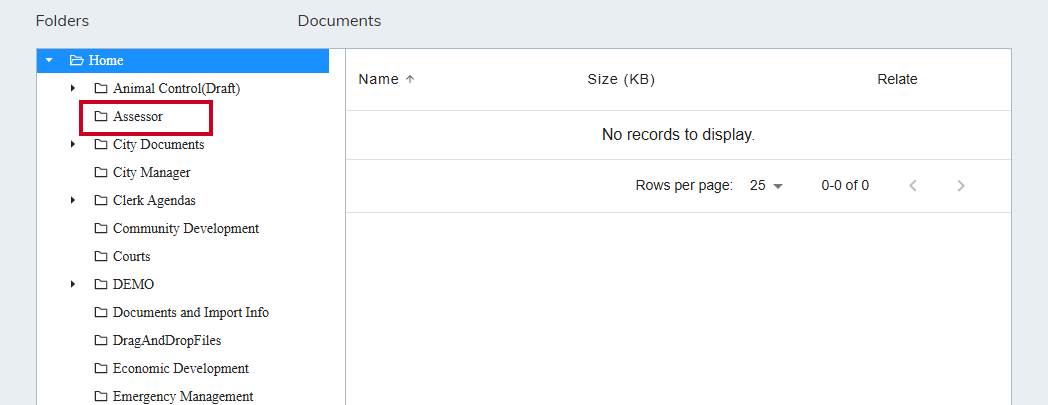Click the Courts folder icon
The image size is (1048, 405).
pyautogui.click(x=101, y=257)
